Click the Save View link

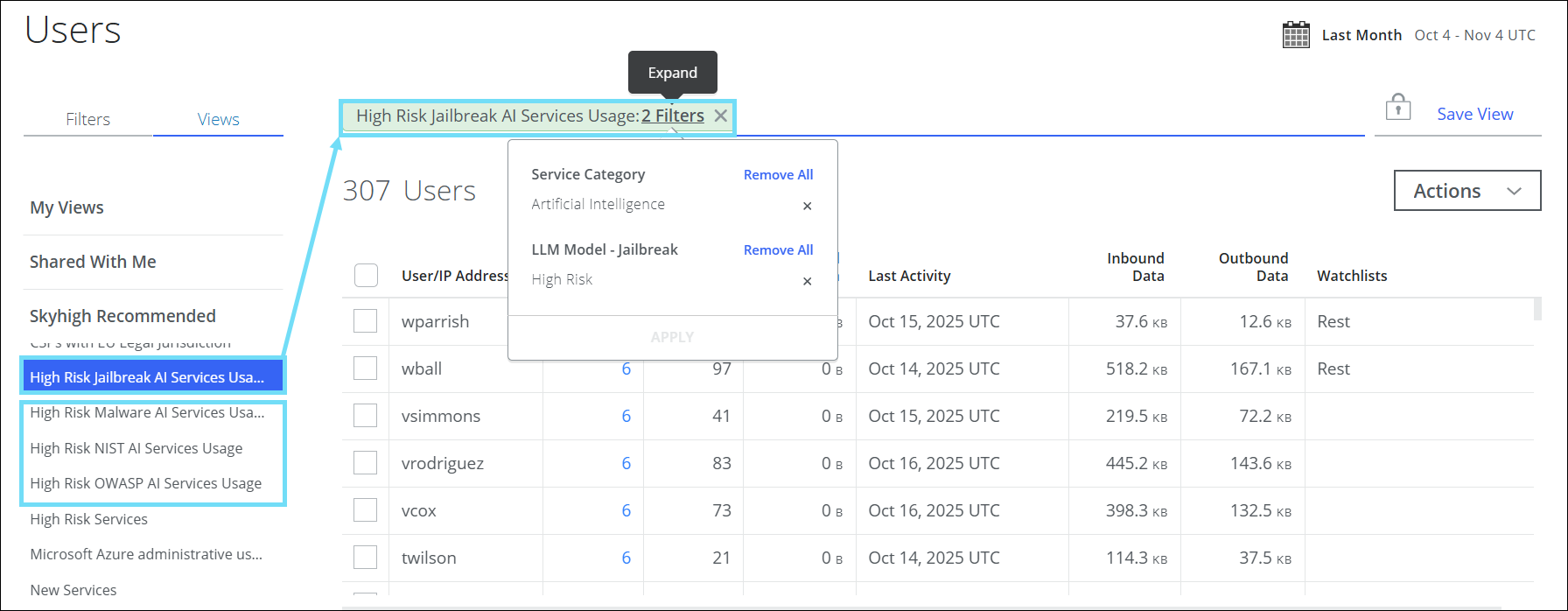[1474, 114]
